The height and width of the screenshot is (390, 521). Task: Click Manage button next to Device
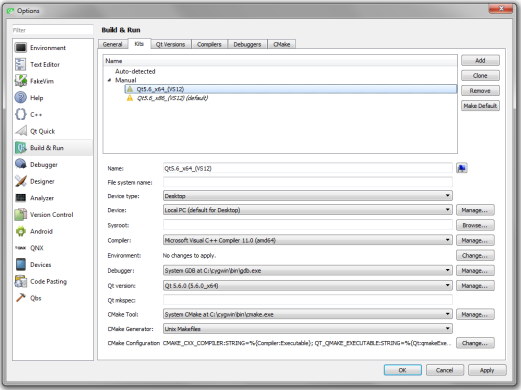coord(475,210)
